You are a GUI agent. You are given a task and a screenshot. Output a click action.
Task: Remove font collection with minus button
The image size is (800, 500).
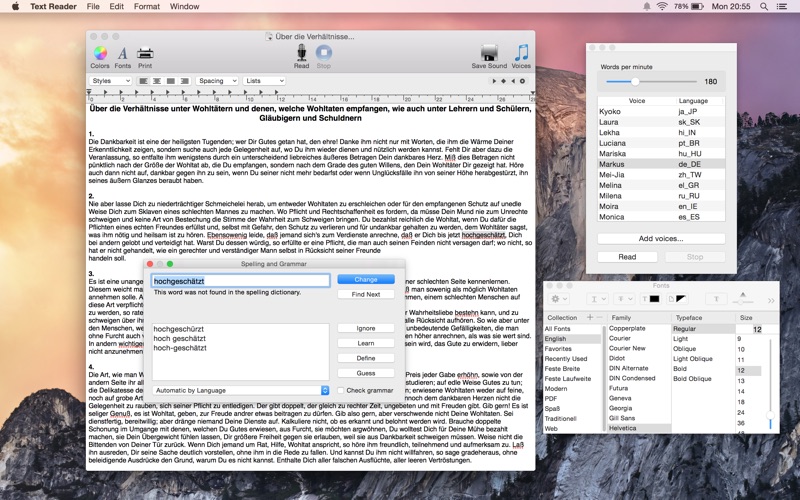pos(599,317)
